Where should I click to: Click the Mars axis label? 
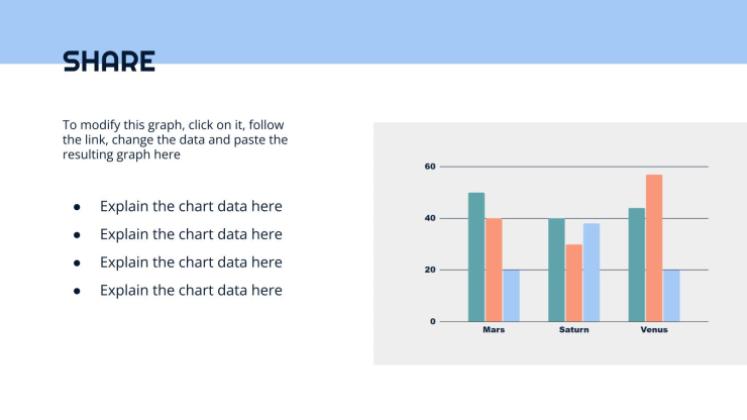pos(494,330)
